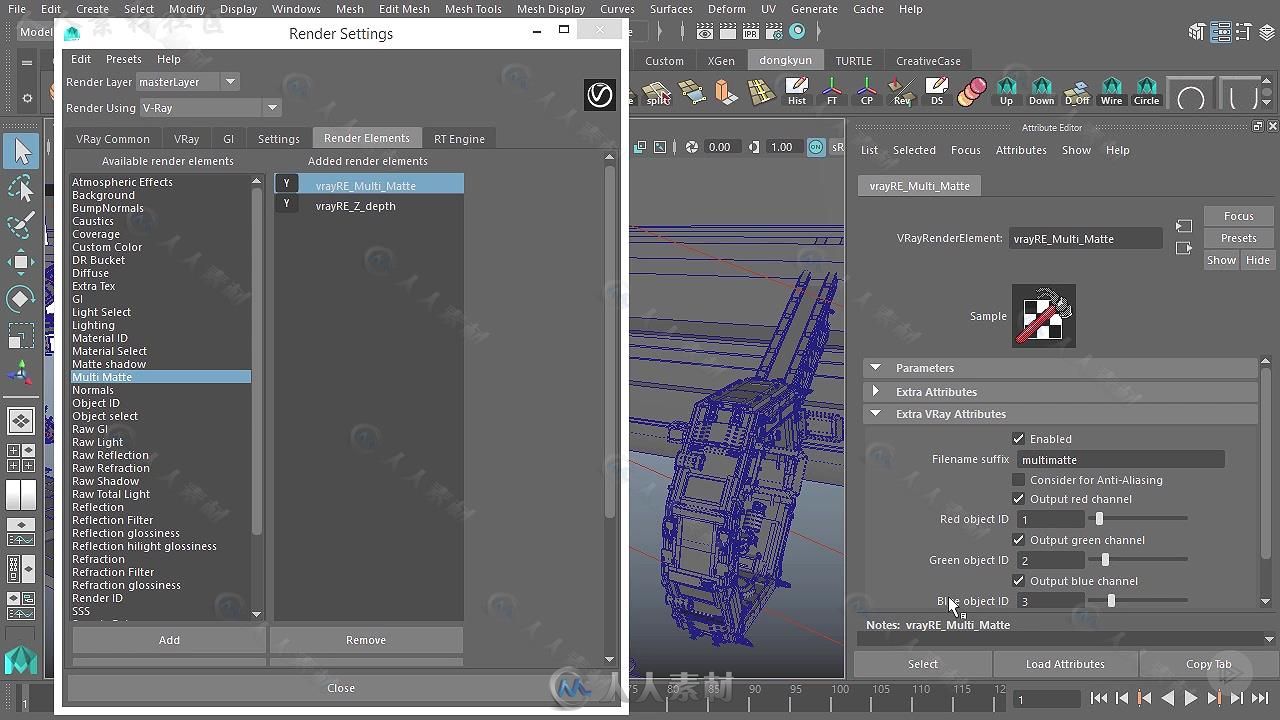Click the Rev shelf button
This screenshot has width=1280, height=720.
coord(902,91)
